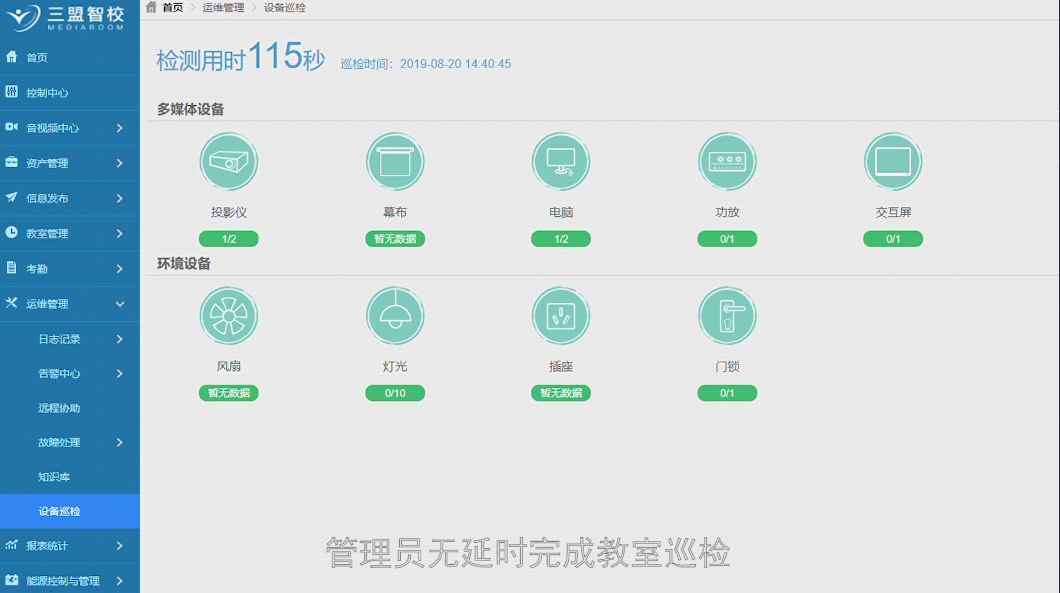Open the 知识库 sidebar item
This screenshot has width=1060, height=593.
54,477
